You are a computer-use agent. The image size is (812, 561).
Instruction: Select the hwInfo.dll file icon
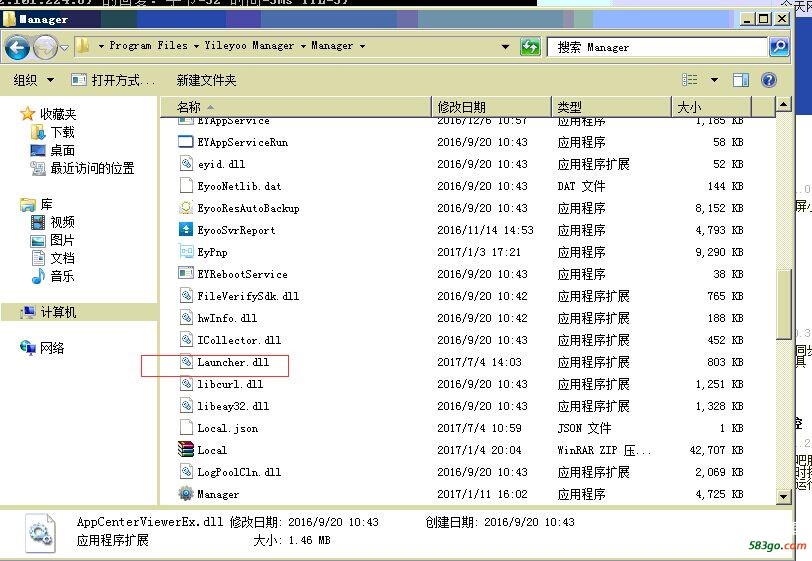point(186,318)
